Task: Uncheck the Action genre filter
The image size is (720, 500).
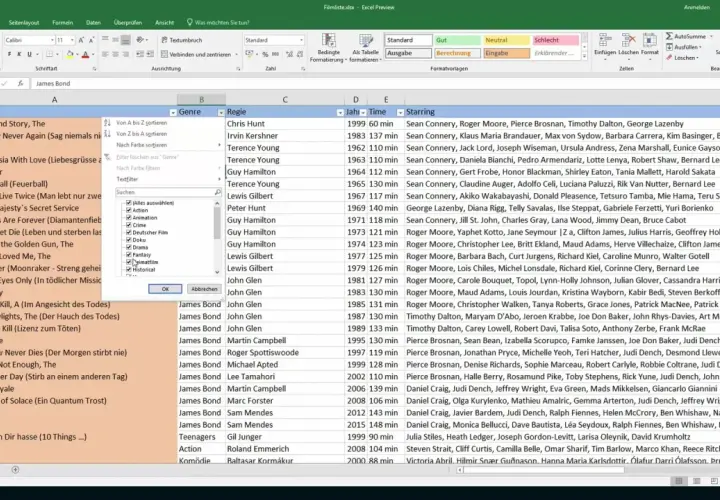Action: tap(129, 210)
